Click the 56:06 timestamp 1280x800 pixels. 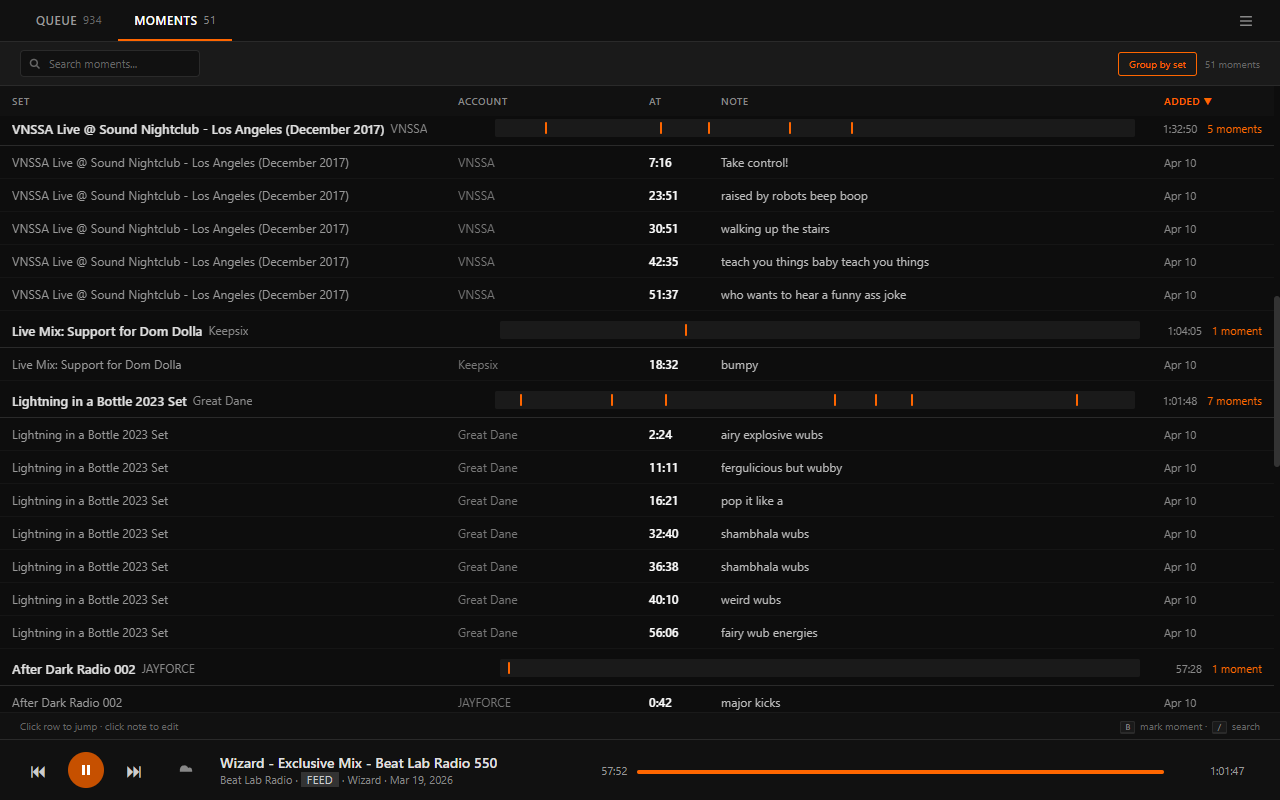[663, 633]
